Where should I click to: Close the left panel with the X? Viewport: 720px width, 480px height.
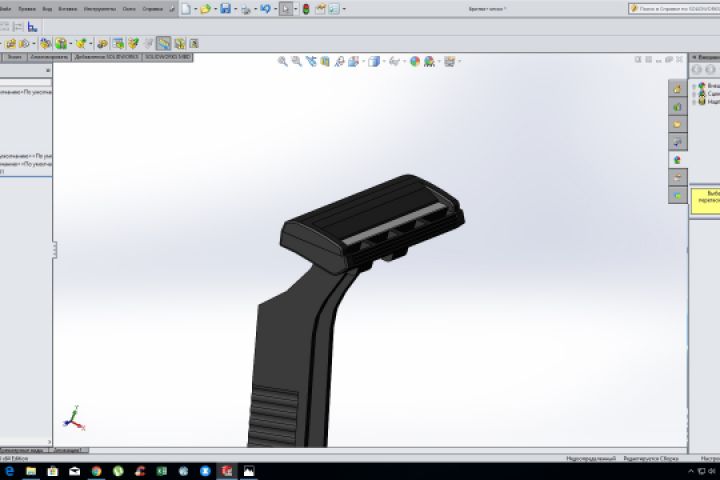point(48,70)
